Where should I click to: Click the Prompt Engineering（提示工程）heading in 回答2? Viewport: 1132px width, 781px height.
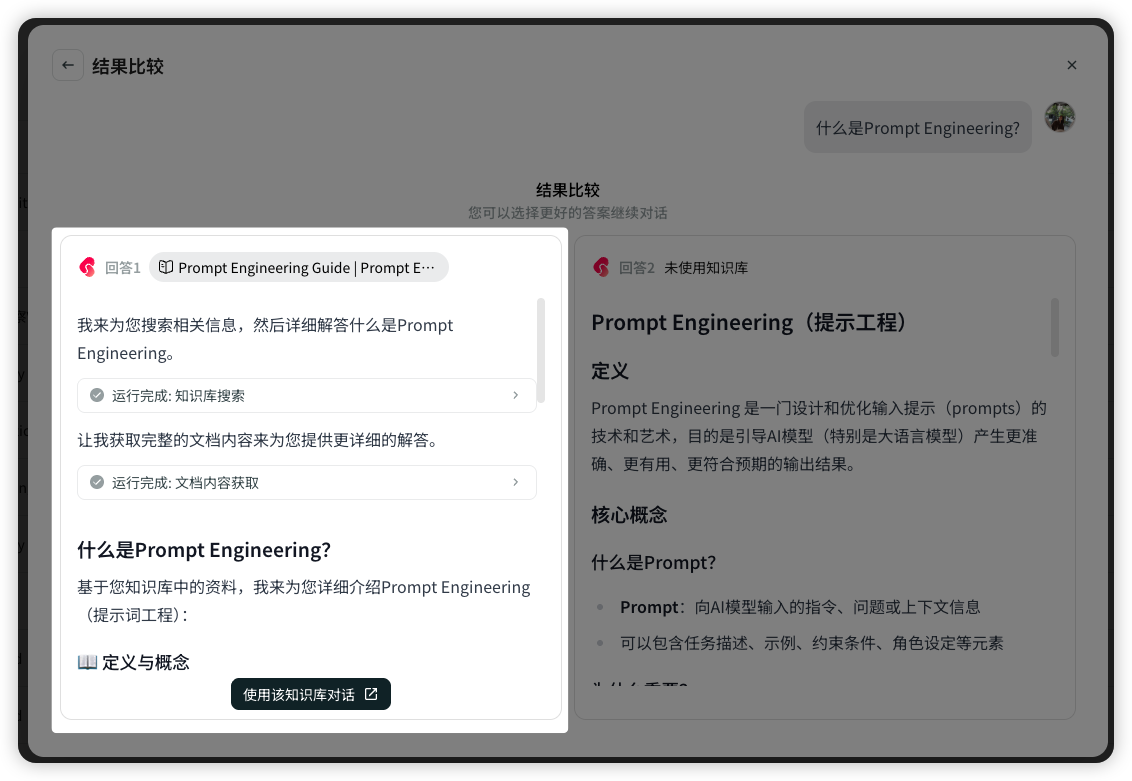coord(751,322)
